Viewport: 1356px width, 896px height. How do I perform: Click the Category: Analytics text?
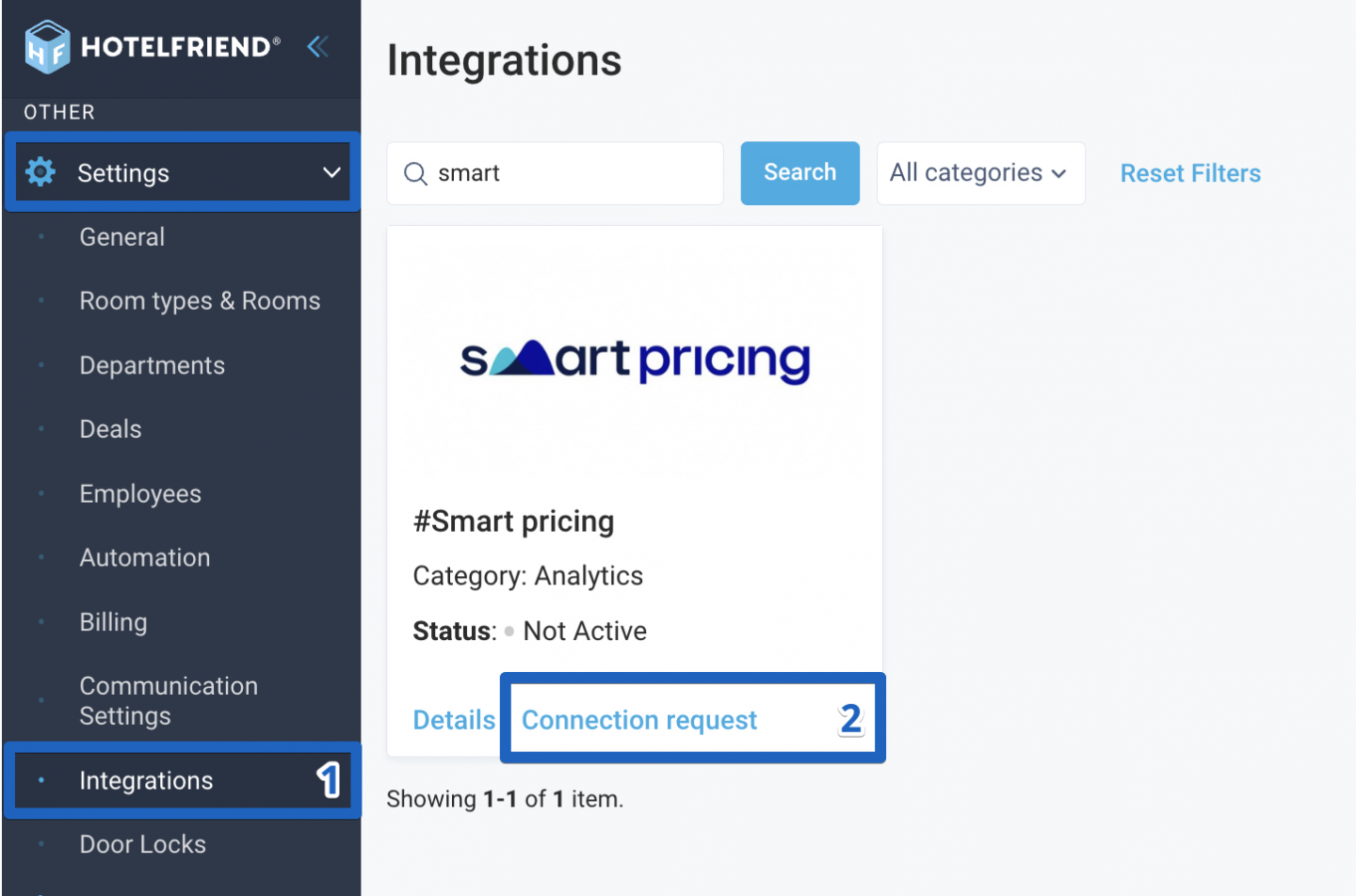[x=528, y=576]
